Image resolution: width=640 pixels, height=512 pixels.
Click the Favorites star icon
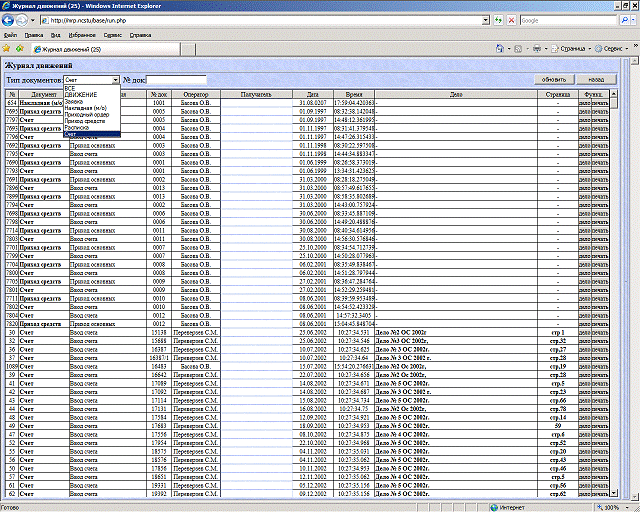point(7,48)
